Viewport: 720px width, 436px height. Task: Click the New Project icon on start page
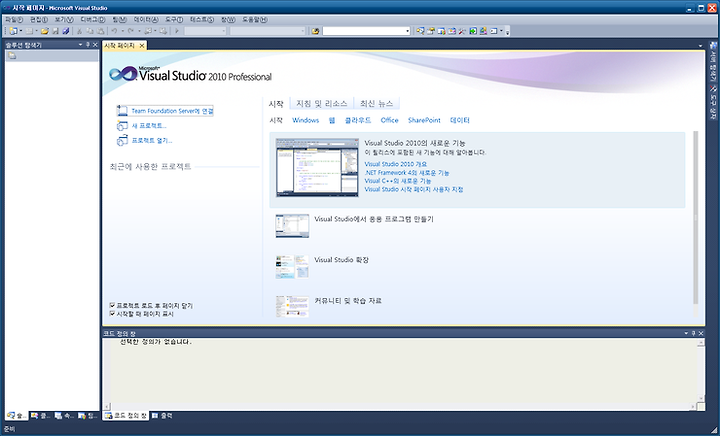(122, 125)
